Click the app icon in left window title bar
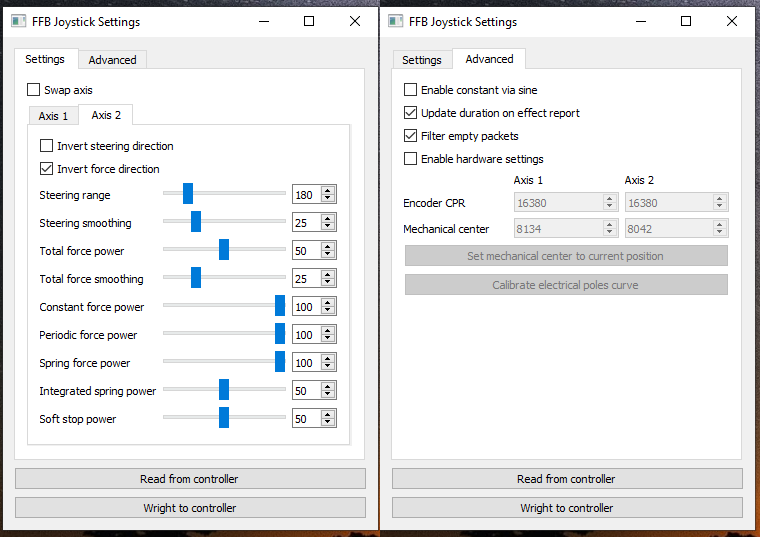 [18, 21]
